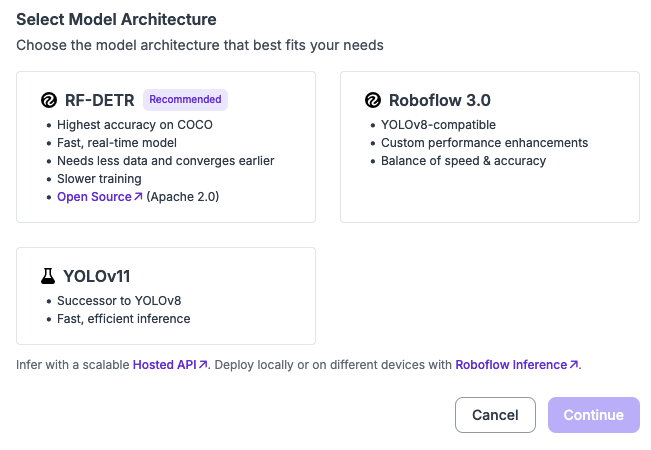Open the Hosted API link

click(x=164, y=366)
